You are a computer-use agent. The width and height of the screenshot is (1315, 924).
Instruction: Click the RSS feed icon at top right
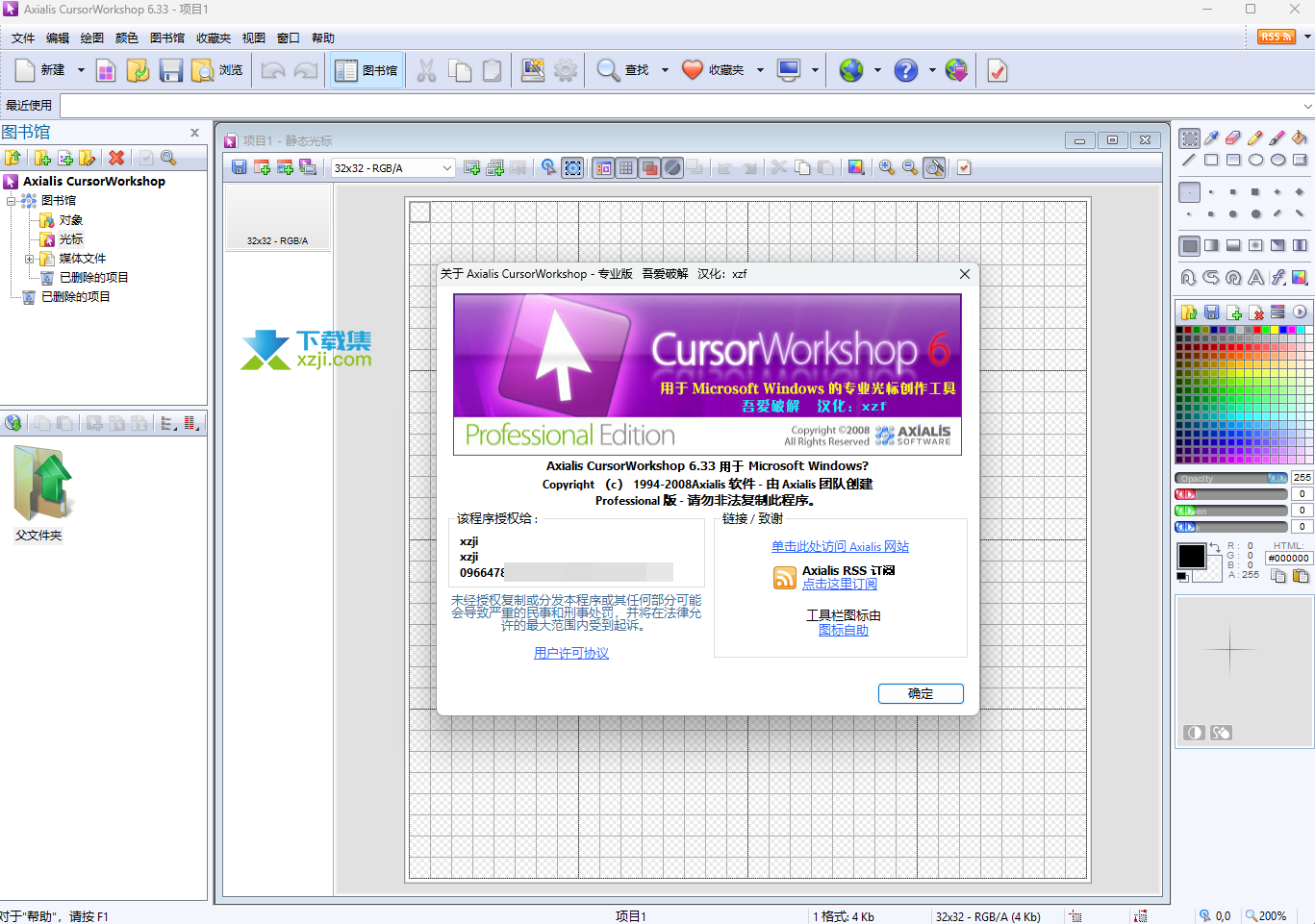pyautogui.click(x=1276, y=37)
